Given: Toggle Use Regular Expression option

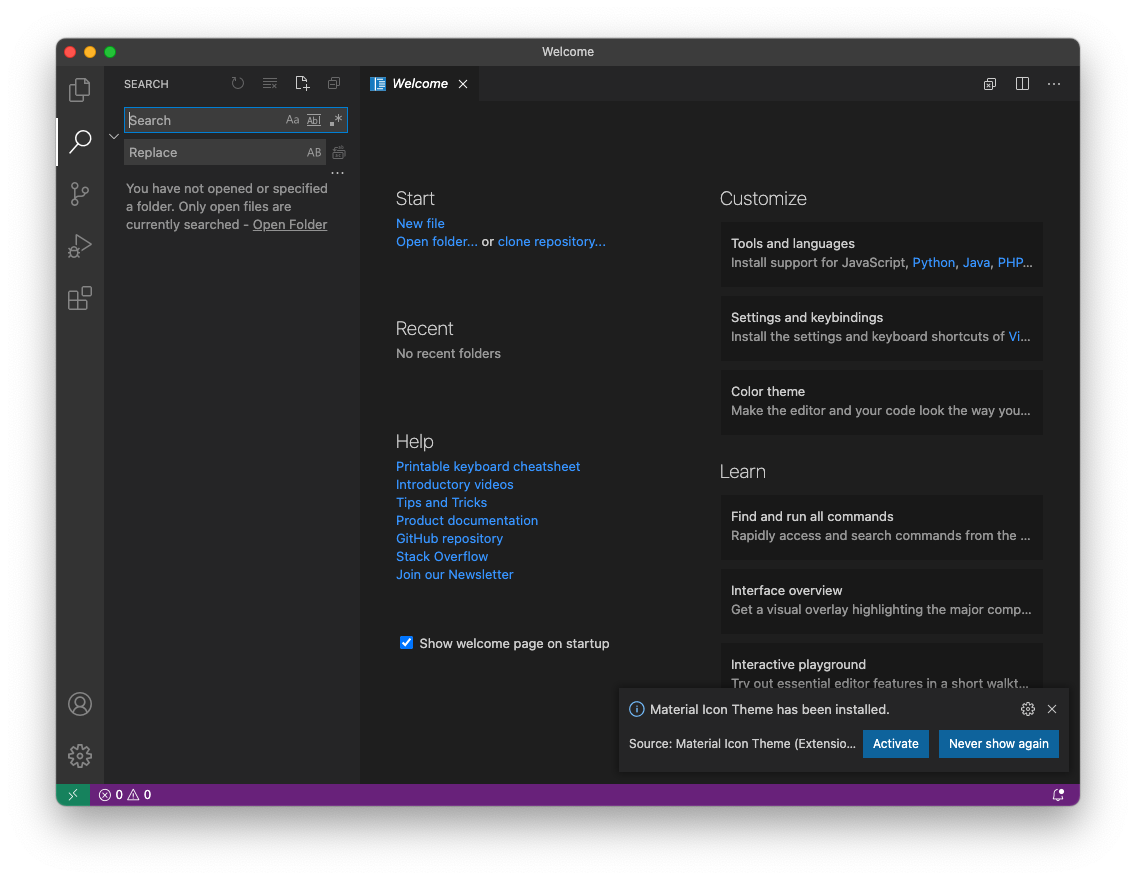Looking at the screenshot, I should [x=335, y=120].
